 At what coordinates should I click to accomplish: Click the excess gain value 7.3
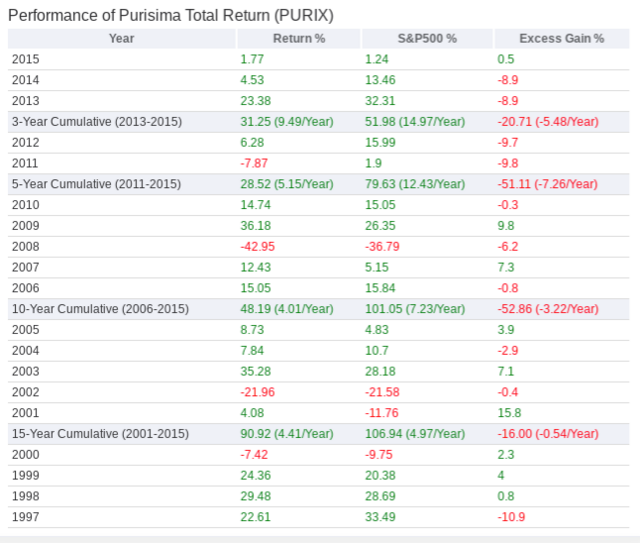tap(505, 267)
